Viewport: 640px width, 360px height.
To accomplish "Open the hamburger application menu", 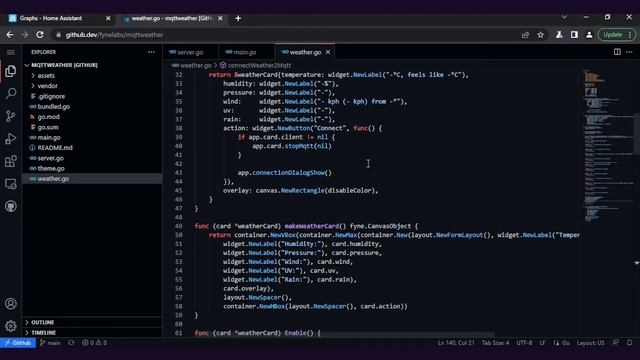I will click(x=11, y=52).
